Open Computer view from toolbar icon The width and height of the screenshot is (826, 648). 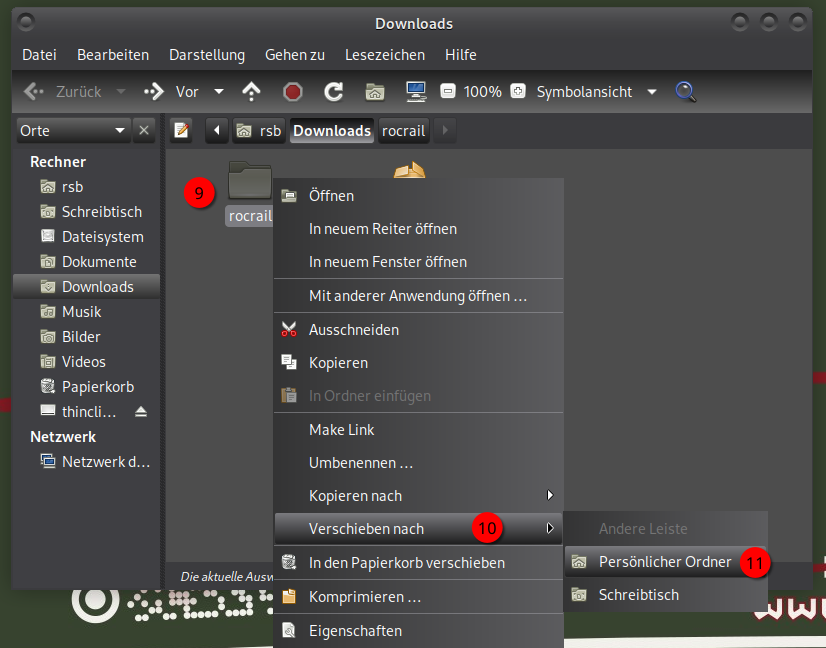[x=416, y=92]
